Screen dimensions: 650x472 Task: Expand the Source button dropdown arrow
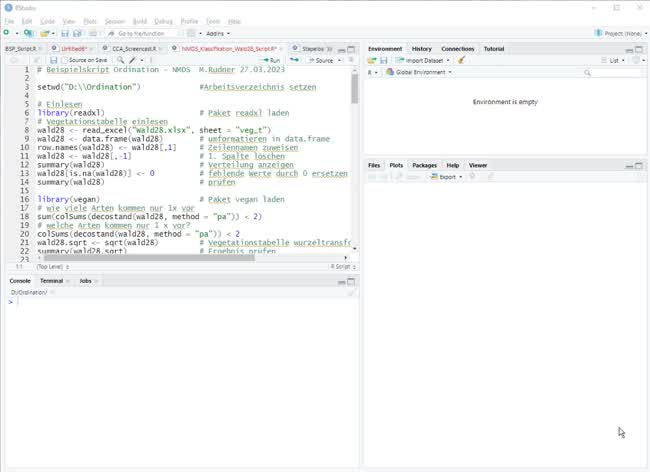(340, 61)
